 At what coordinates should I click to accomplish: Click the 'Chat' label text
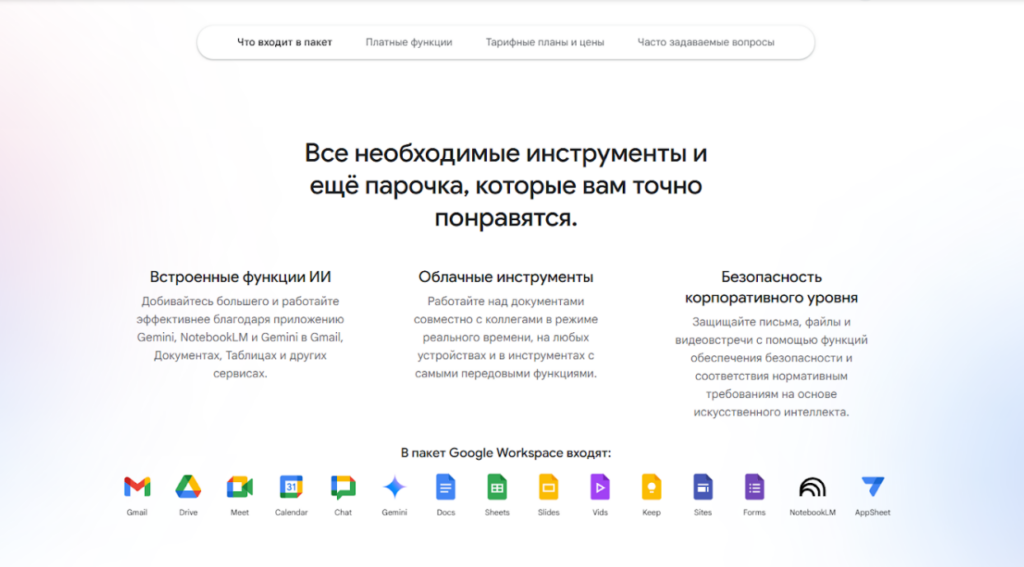pyautogui.click(x=343, y=513)
